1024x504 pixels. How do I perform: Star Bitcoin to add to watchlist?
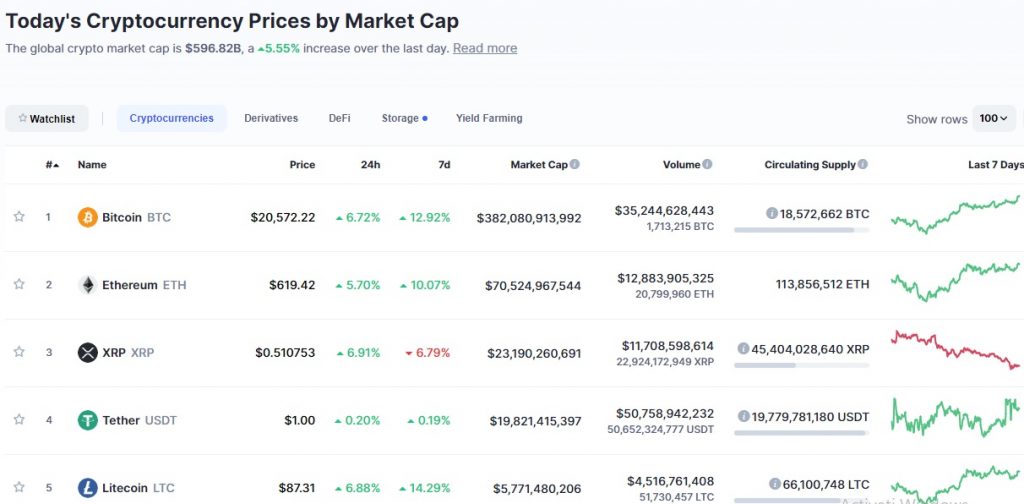pos(19,217)
